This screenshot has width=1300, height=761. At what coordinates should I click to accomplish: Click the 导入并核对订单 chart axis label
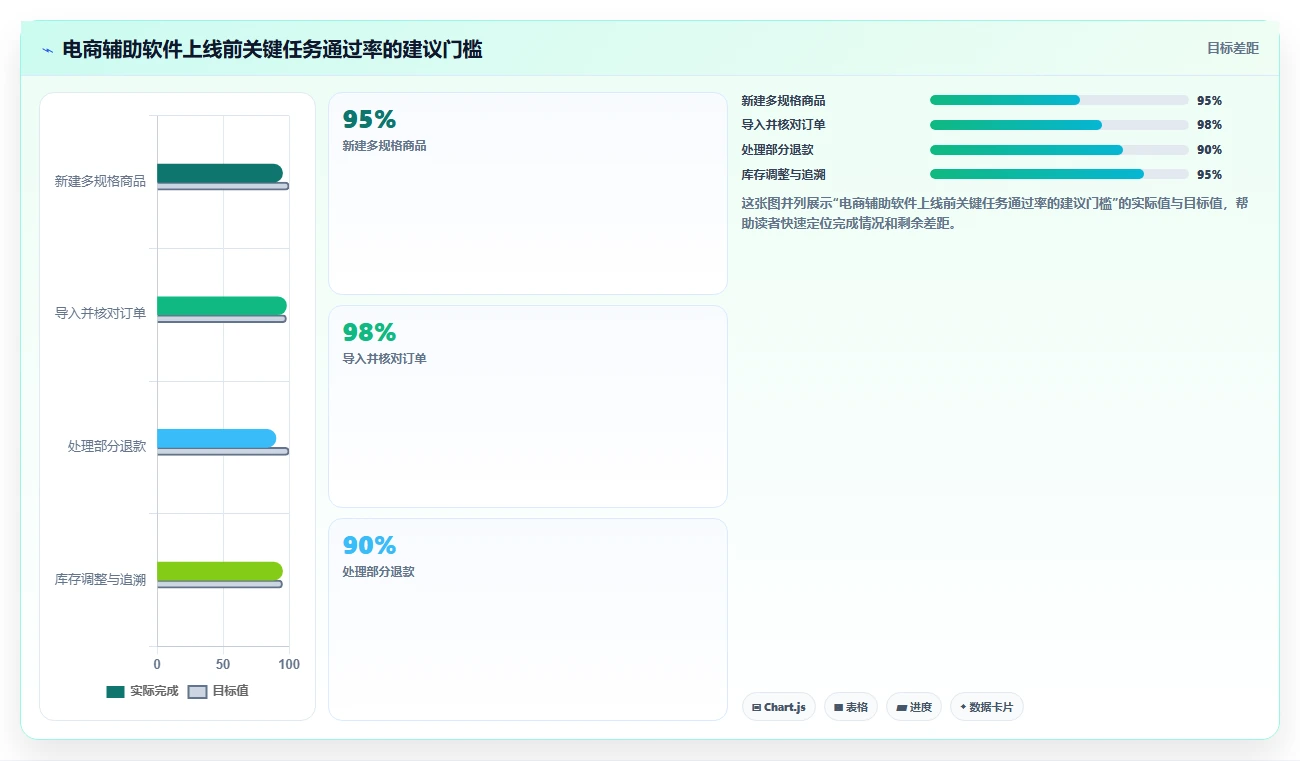pyautogui.click(x=100, y=313)
